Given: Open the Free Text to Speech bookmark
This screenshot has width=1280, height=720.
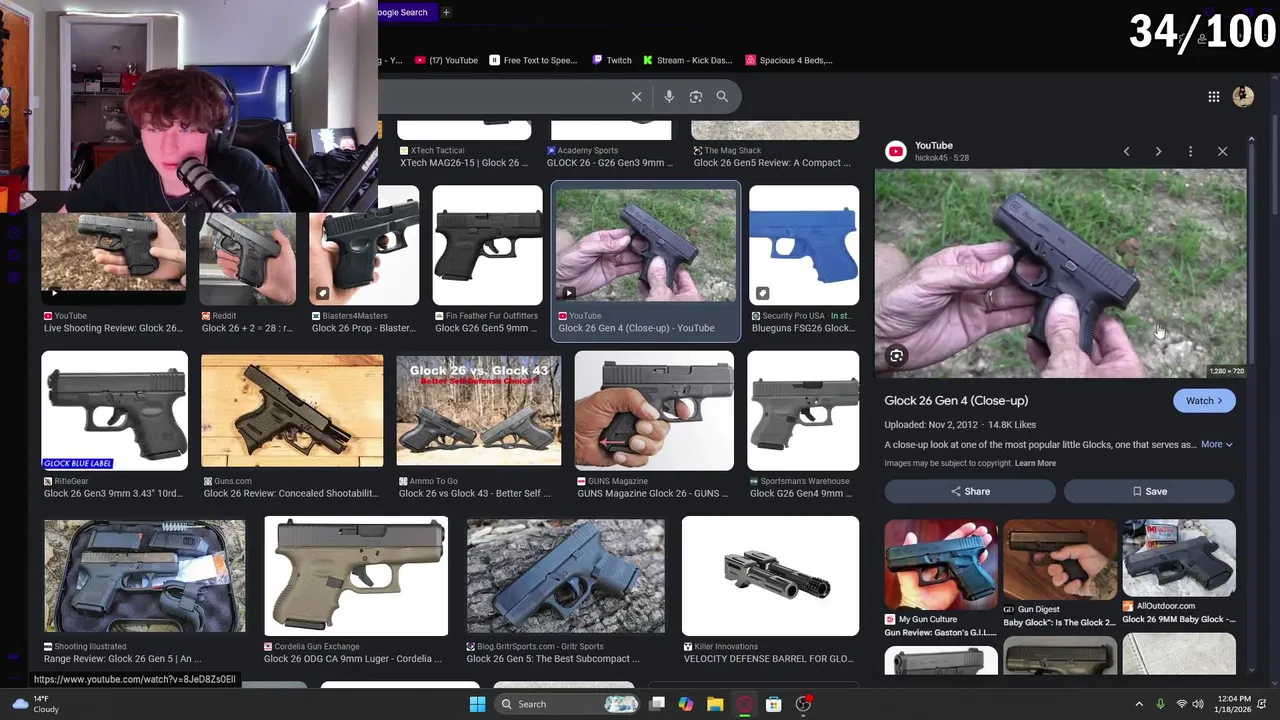Looking at the screenshot, I should click(x=533, y=60).
